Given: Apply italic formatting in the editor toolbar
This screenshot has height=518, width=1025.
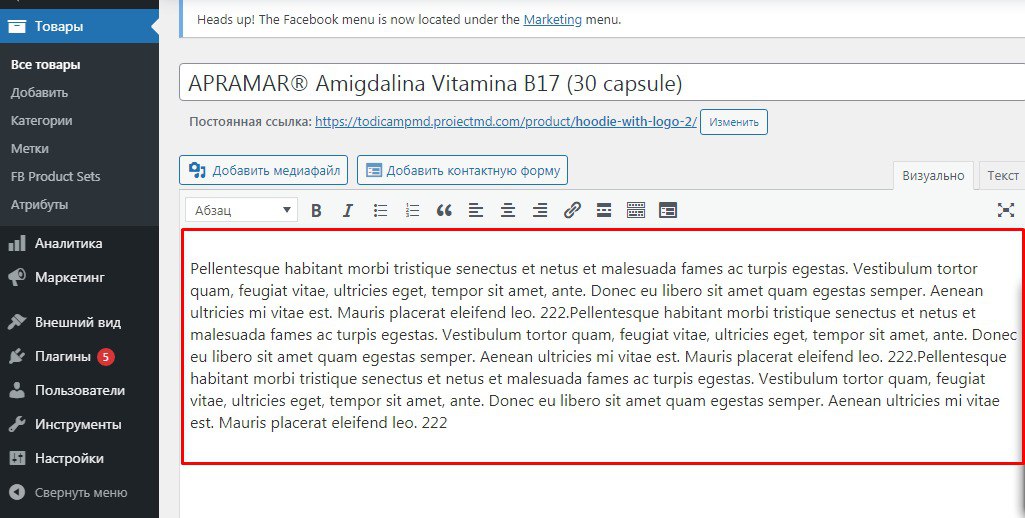Looking at the screenshot, I should [348, 210].
